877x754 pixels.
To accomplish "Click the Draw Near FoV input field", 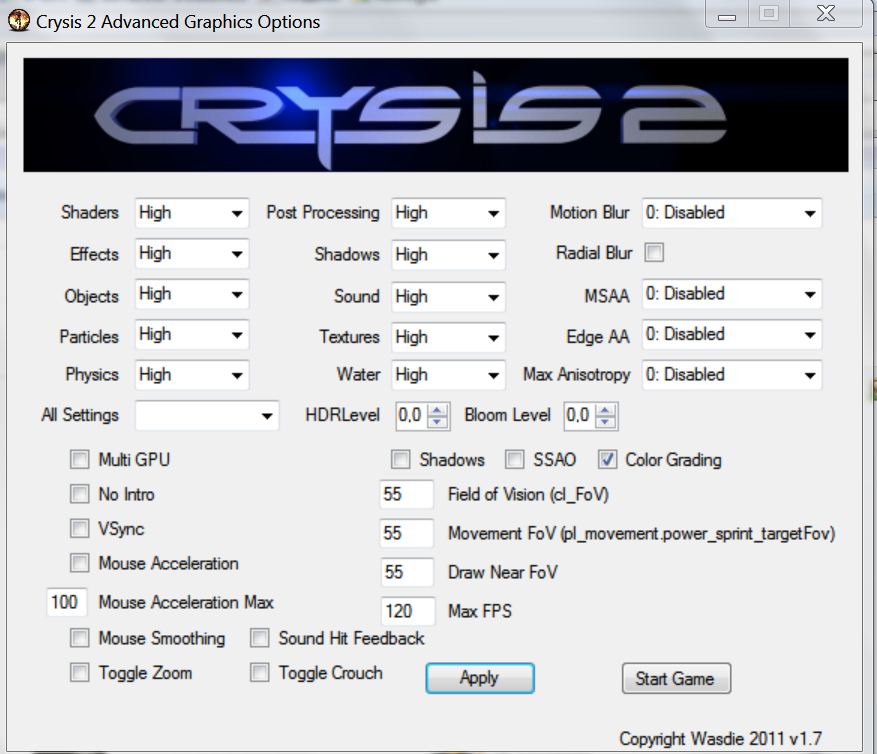I will 407,572.
